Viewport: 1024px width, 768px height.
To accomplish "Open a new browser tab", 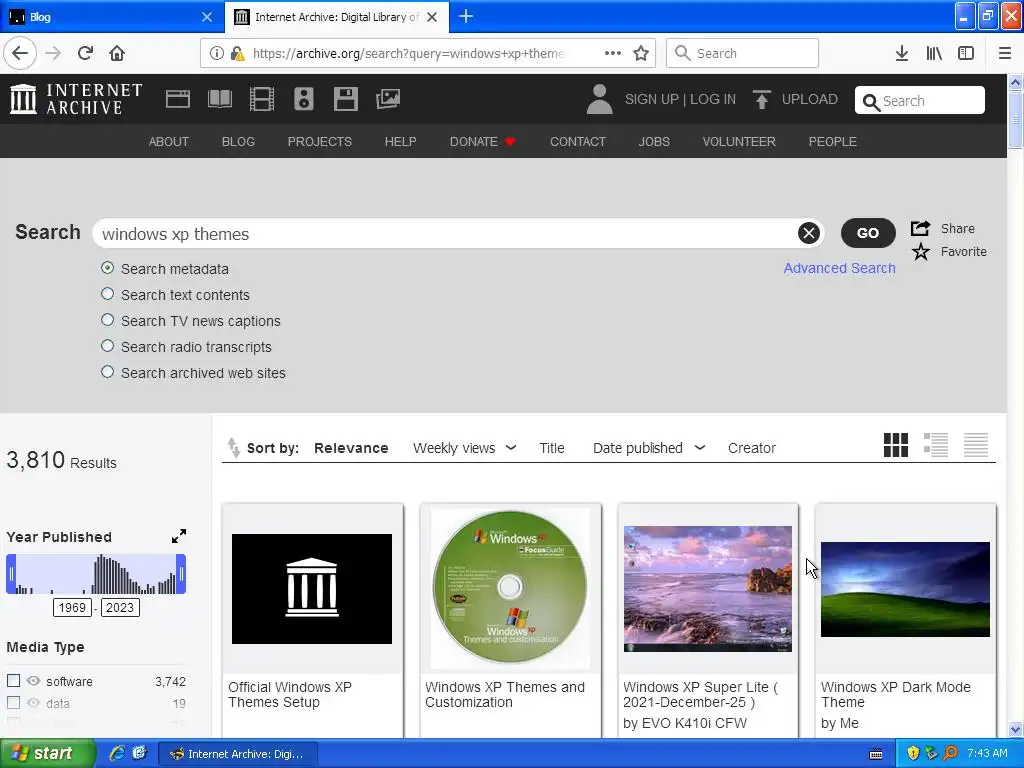I will click(466, 16).
